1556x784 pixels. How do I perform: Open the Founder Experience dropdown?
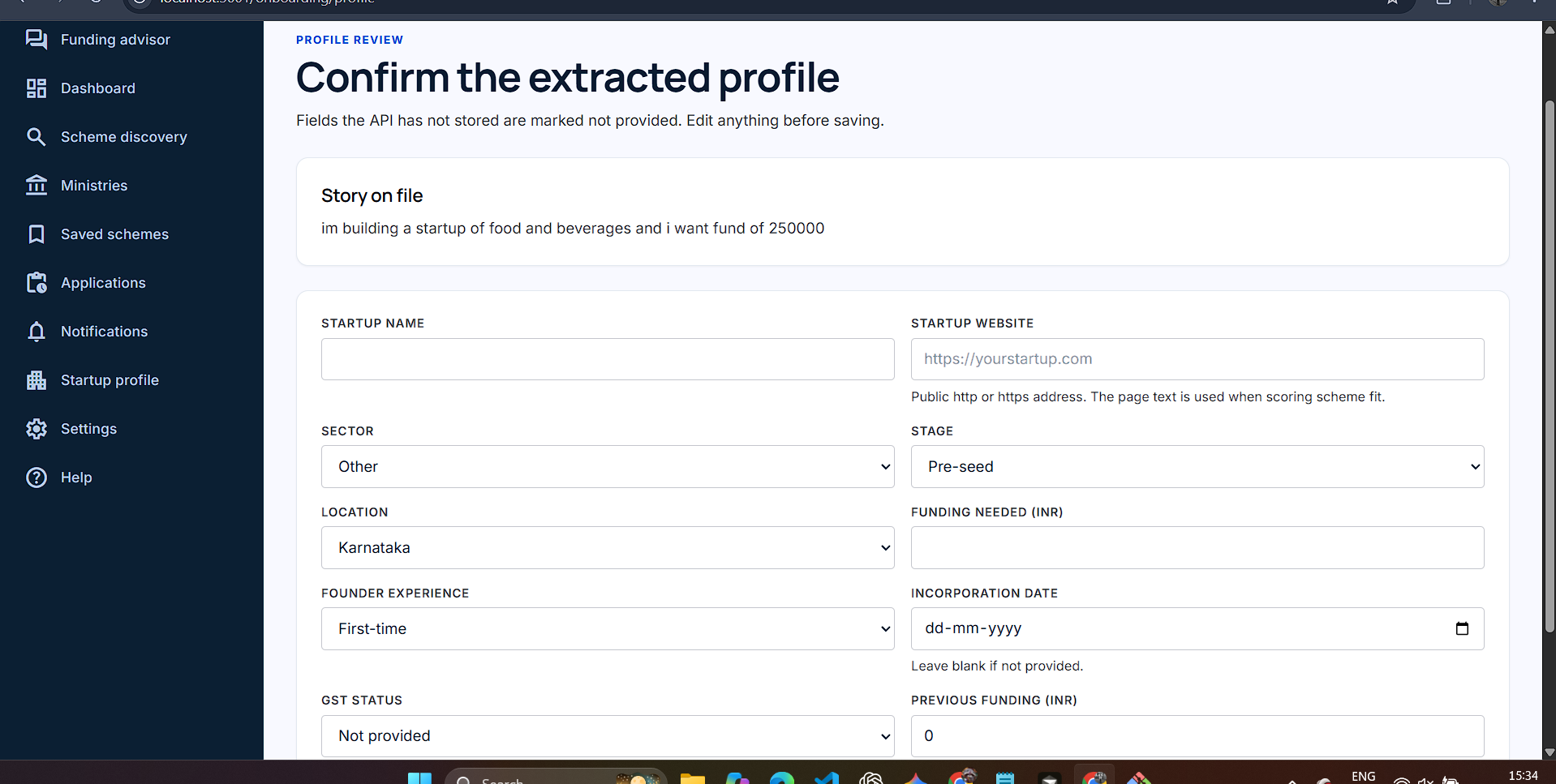(608, 629)
